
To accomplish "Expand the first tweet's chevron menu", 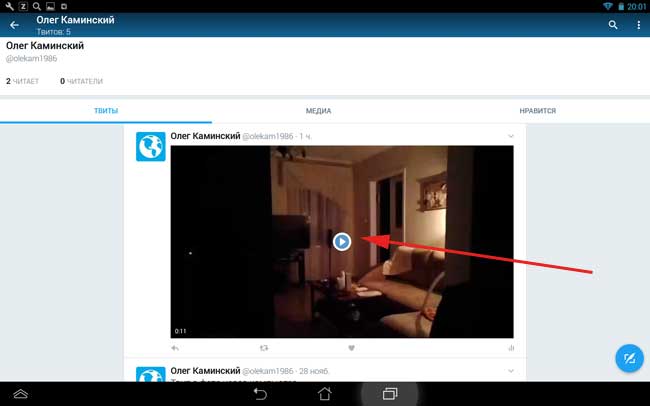I will [x=510, y=135].
